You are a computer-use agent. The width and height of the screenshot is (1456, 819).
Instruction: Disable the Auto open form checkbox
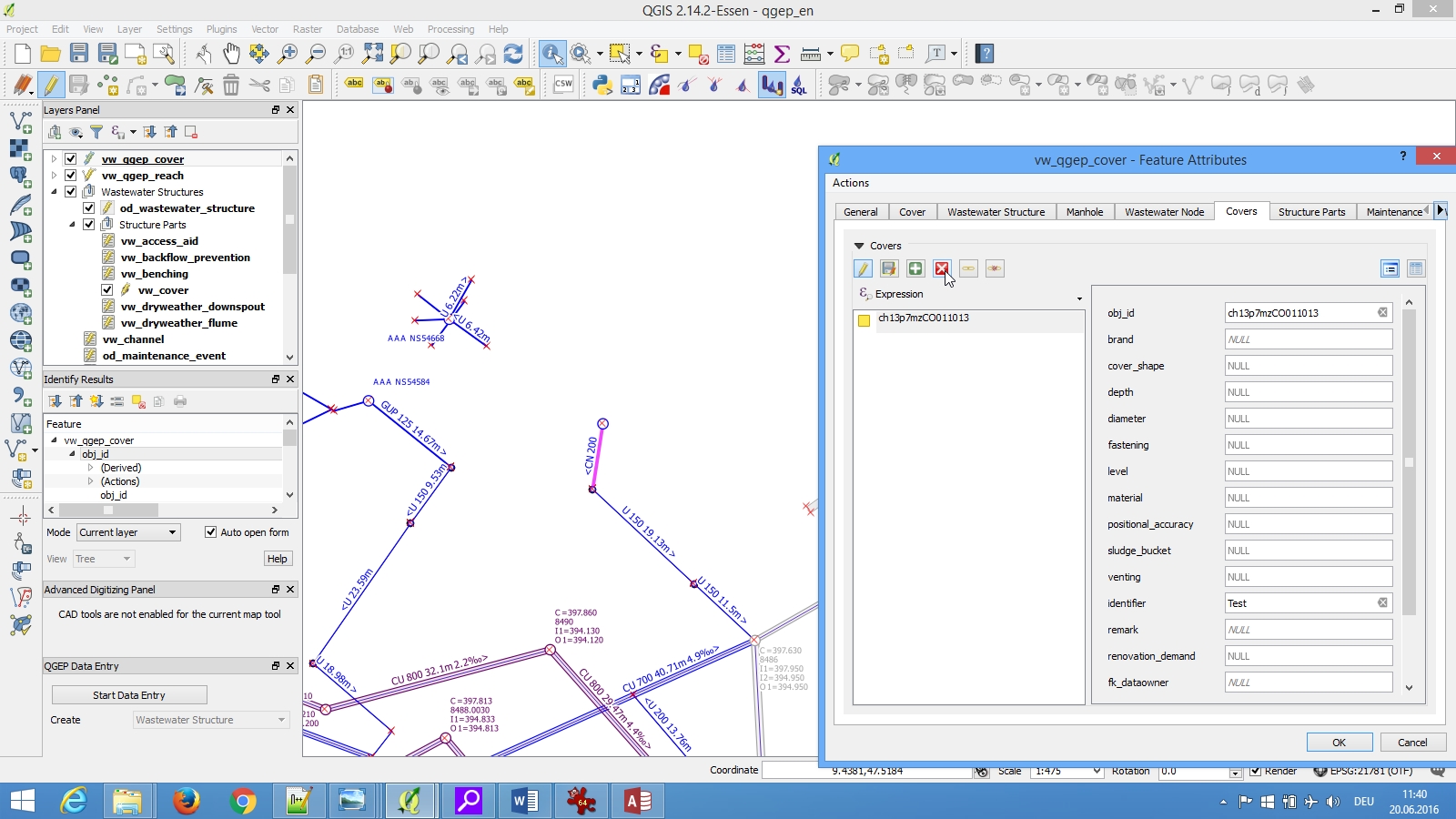click(x=210, y=532)
